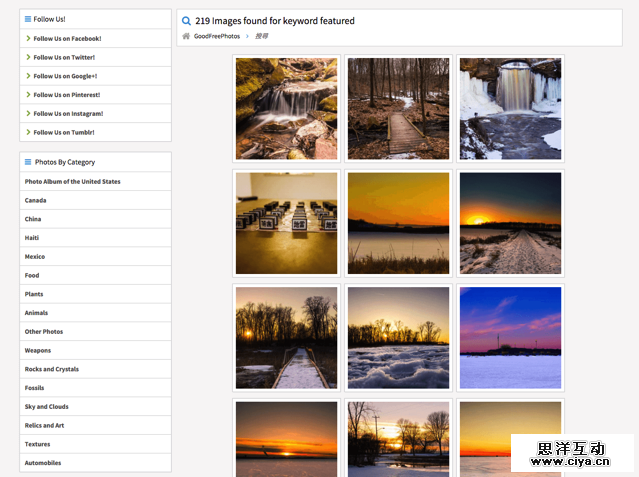
Task: Choose the Weapons category
Action: (38, 350)
